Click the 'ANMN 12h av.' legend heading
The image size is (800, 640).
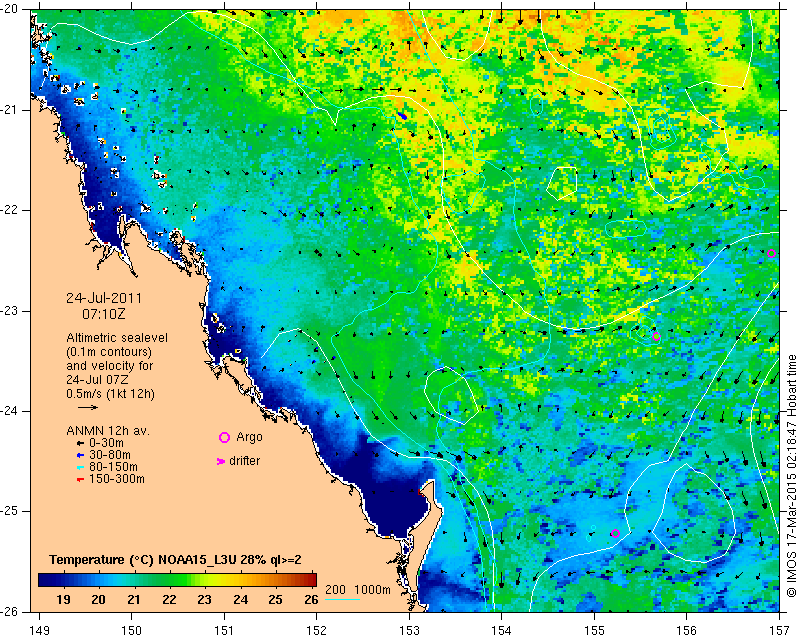pyautogui.click(x=108, y=431)
